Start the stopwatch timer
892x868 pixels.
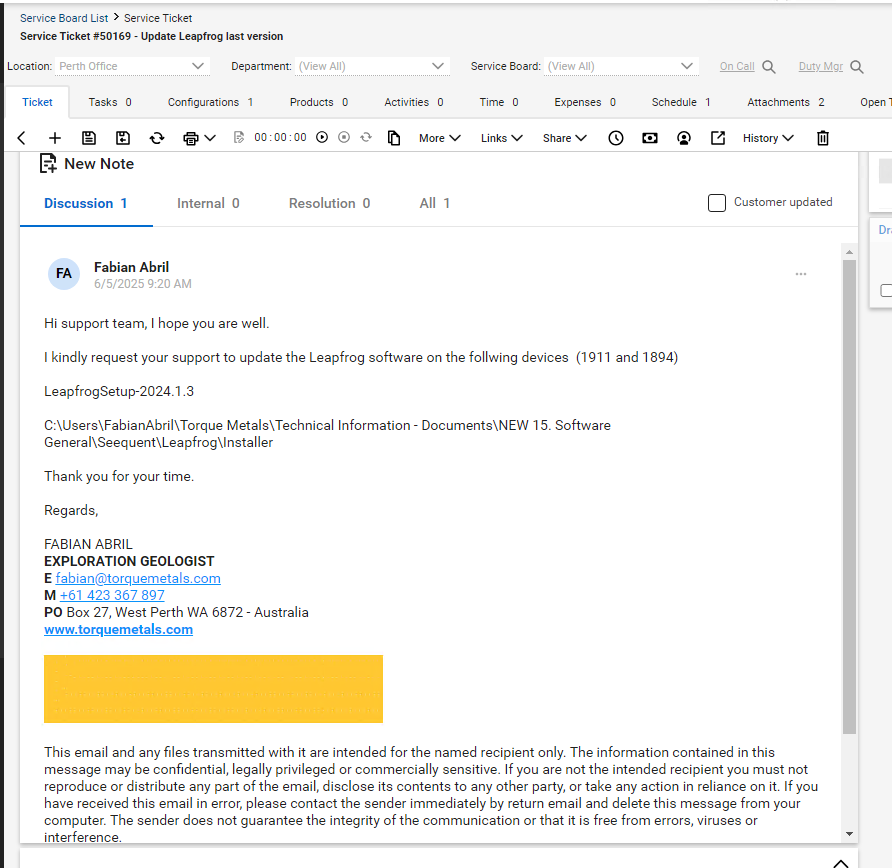click(x=322, y=137)
